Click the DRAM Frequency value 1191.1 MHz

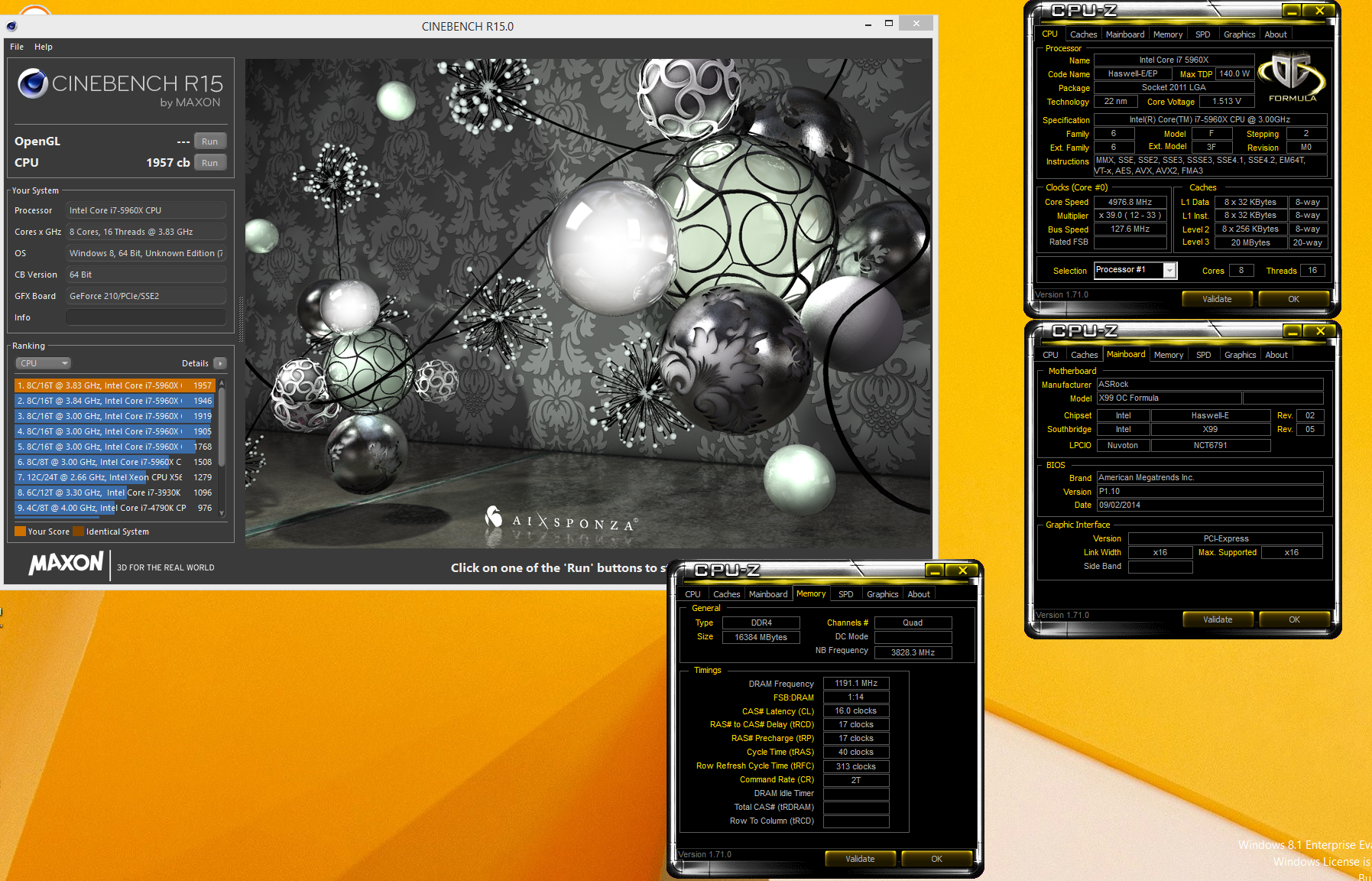point(856,684)
